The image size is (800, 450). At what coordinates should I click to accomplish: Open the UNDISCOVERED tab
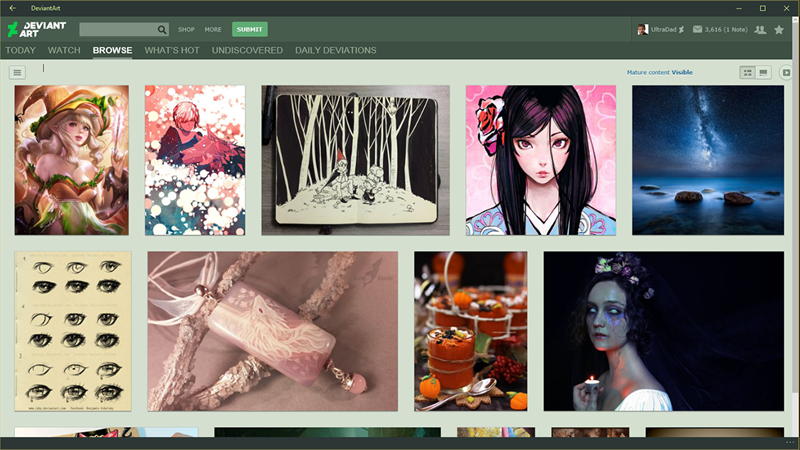click(x=247, y=51)
